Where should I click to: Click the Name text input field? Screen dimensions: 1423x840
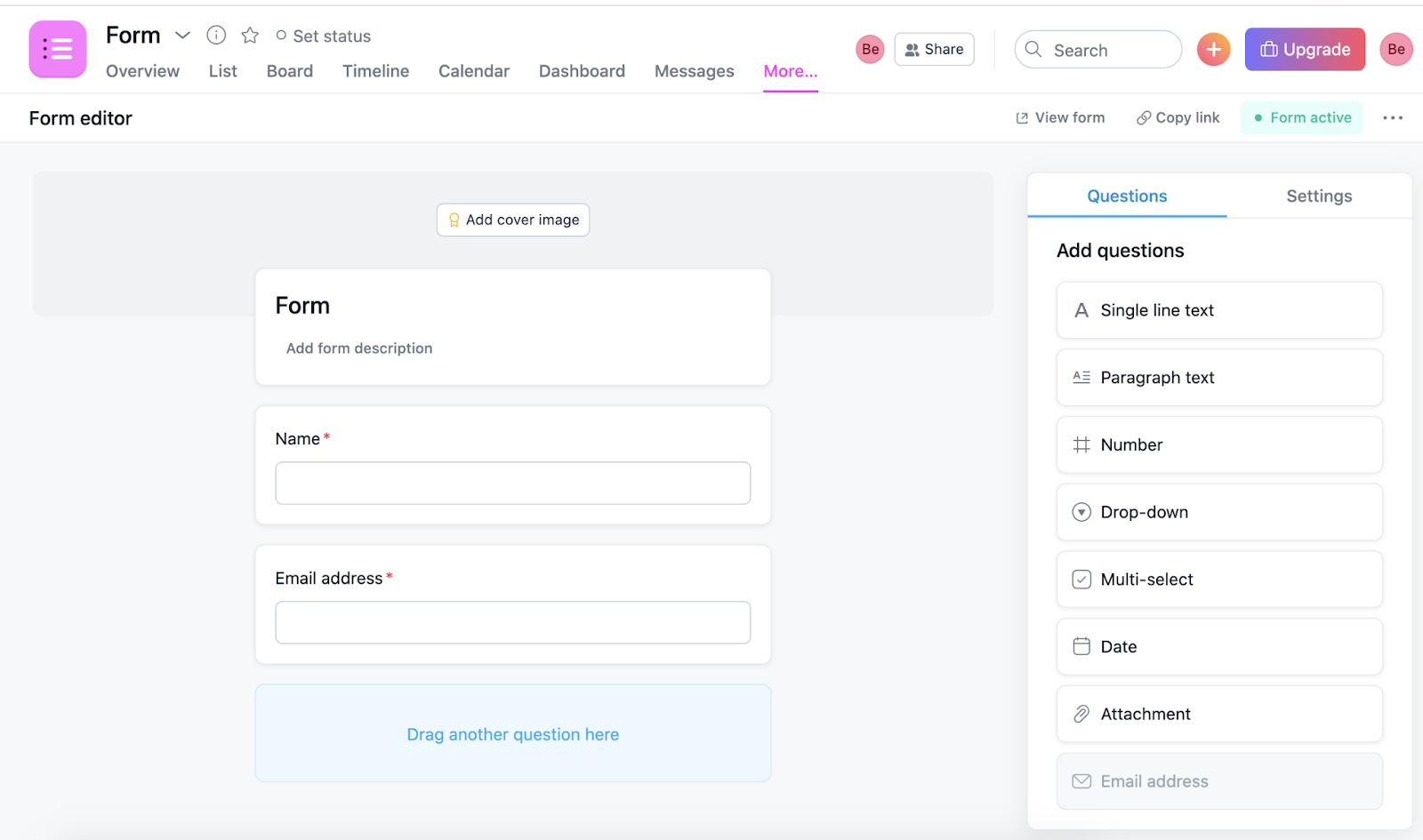click(512, 483)
